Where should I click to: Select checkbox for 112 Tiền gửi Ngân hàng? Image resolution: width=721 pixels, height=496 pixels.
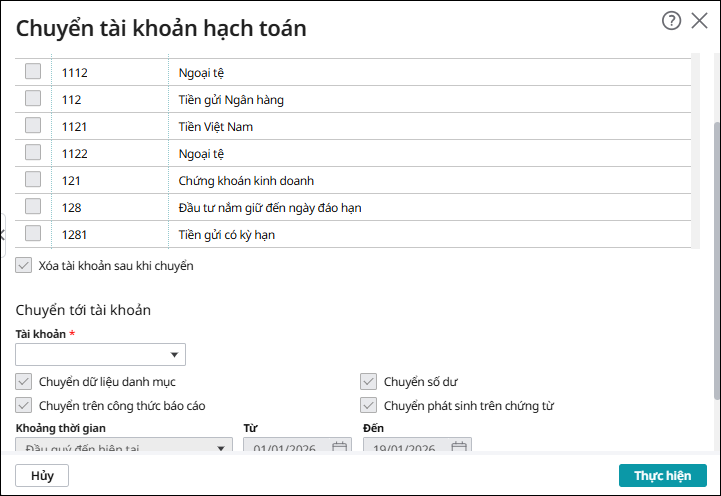coord(33,99)
